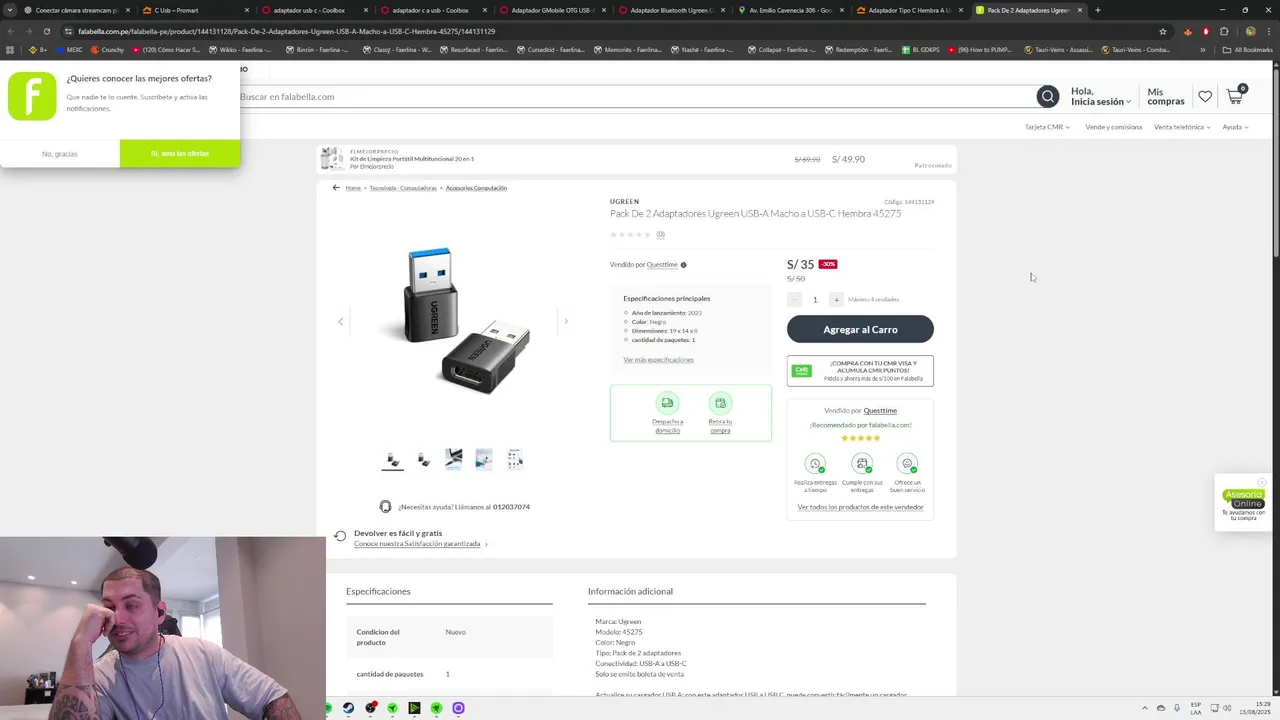The image size is (1280, 720).
Task: Close the Asesoría Online chat widget
Action: (x=1261, y=483)
